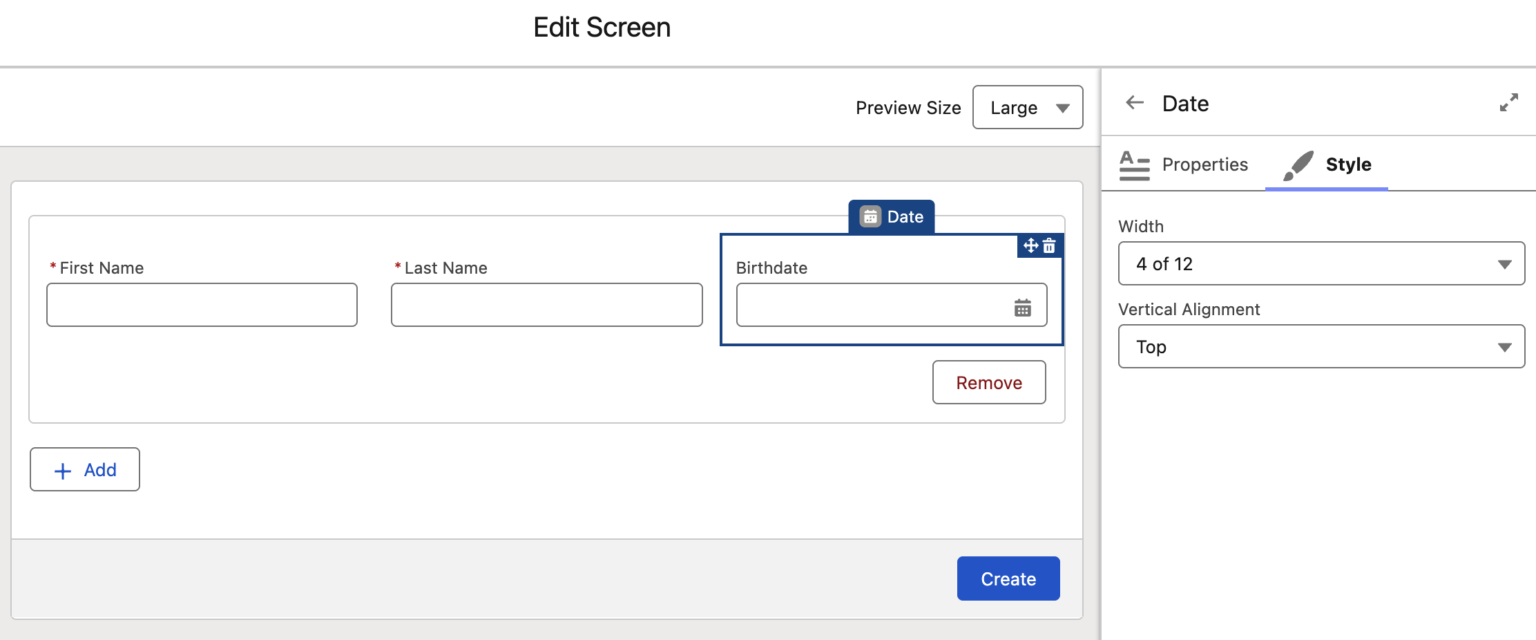The image size is (1536, 640).
Task: Click the calendar icon on the Date badge
Action: pos(870,216)
